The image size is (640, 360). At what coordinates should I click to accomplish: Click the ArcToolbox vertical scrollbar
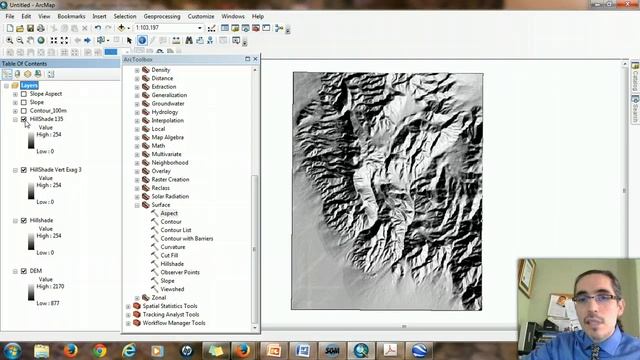pos(255,249)
